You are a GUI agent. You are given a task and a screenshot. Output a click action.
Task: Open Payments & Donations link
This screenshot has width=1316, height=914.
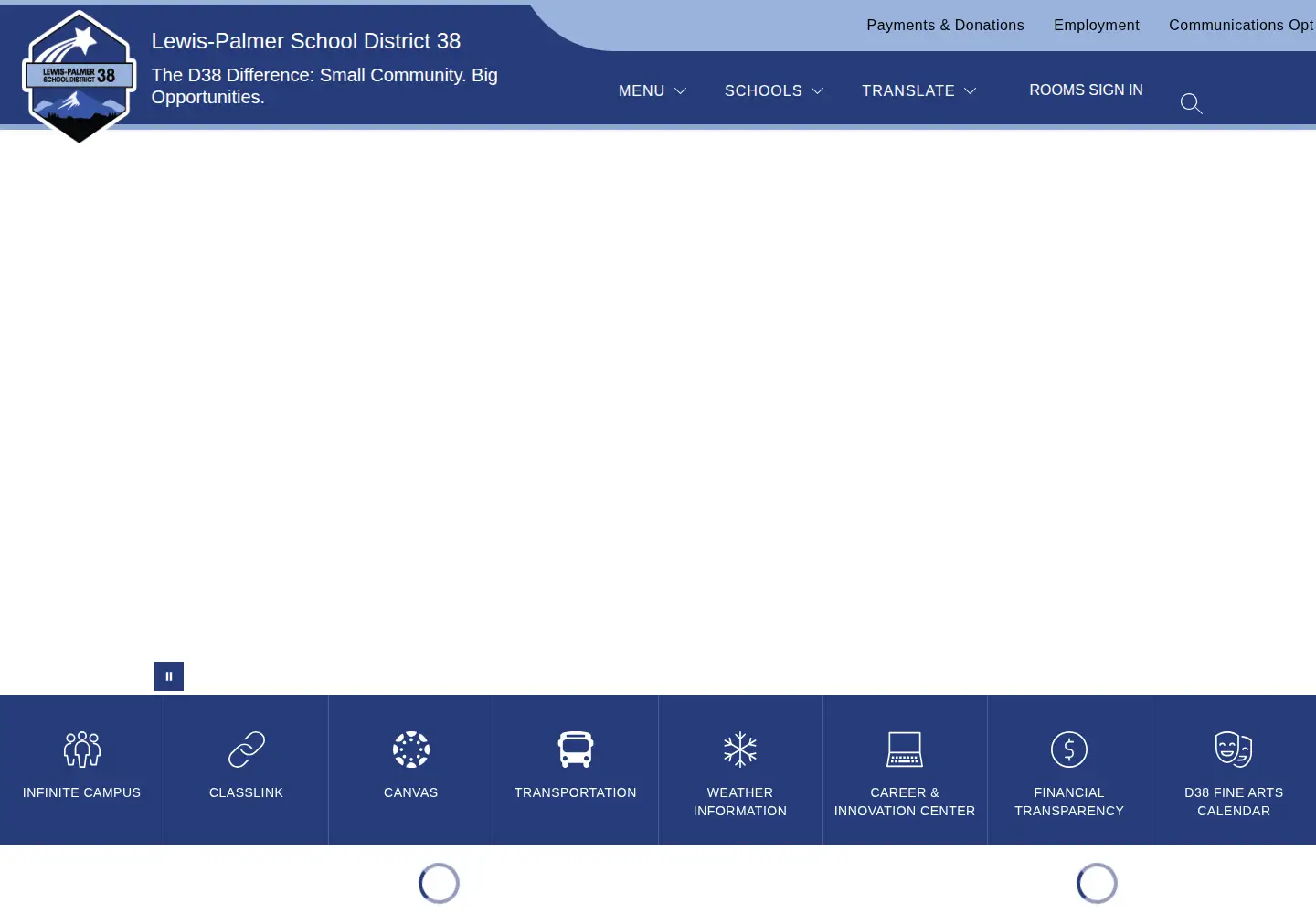click(x=945, y=26)
